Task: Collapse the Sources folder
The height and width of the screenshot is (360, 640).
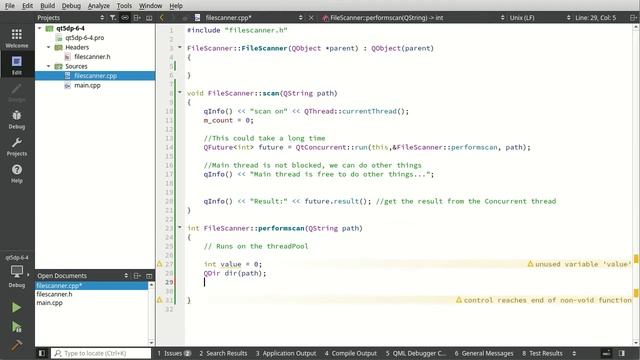Action: click(49, 66)
